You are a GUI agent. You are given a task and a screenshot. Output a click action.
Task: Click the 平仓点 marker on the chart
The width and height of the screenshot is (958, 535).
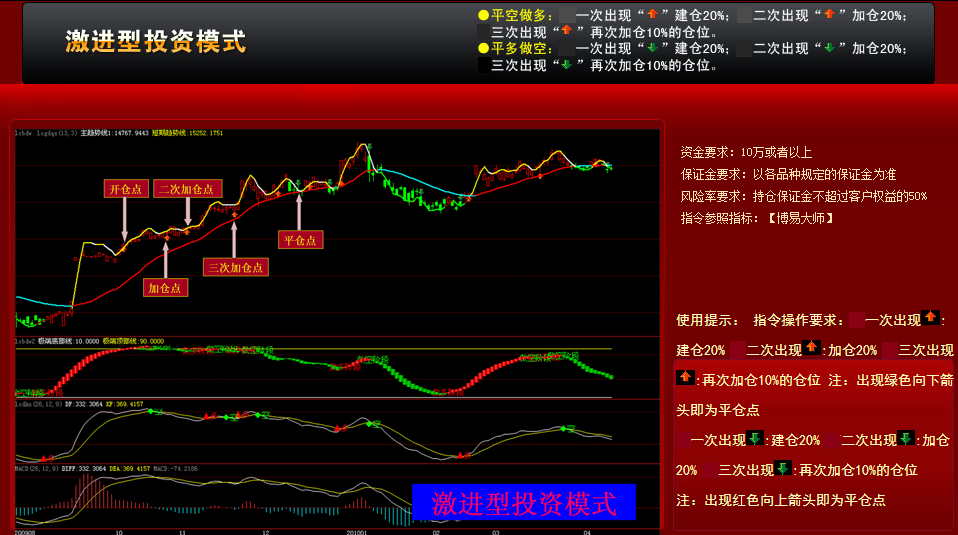pyautogui.click(x=300, y=239)
